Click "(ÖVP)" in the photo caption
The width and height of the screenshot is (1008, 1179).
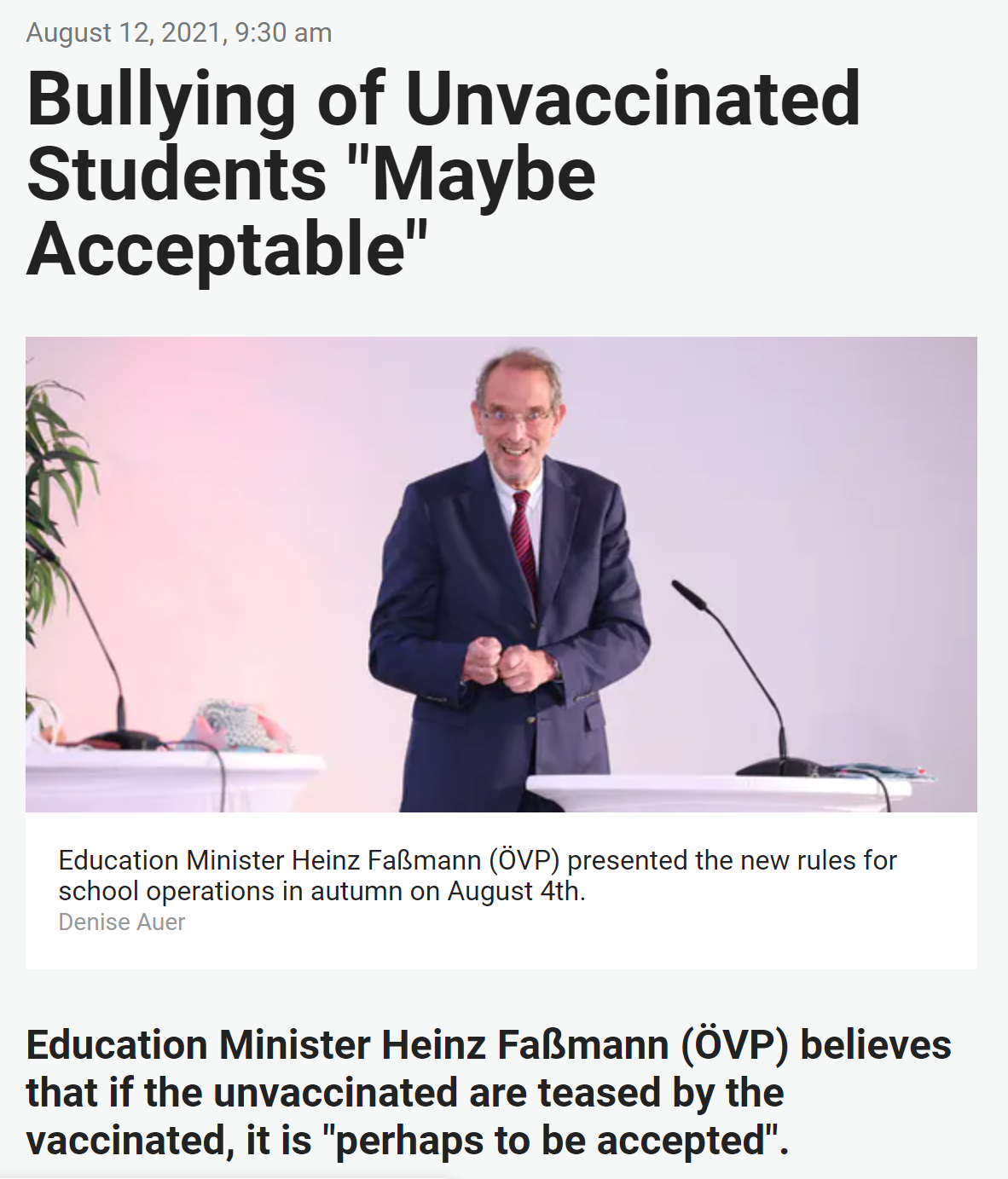coord(524,860)
